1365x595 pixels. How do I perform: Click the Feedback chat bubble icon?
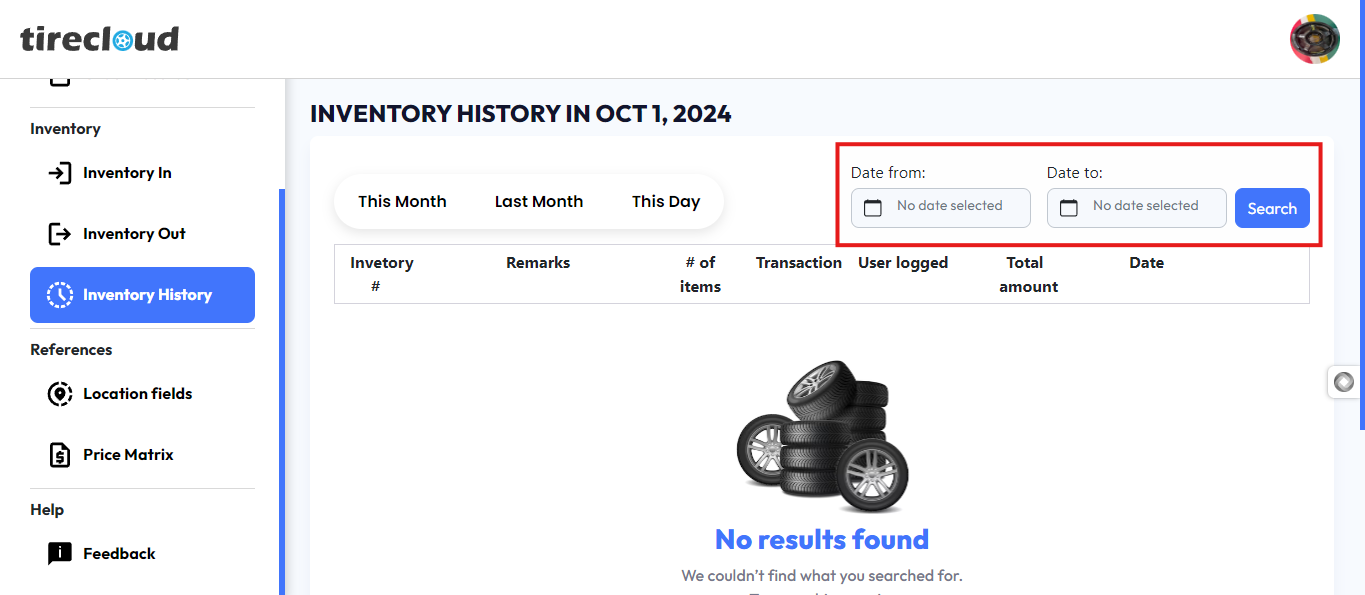[60, 554]
